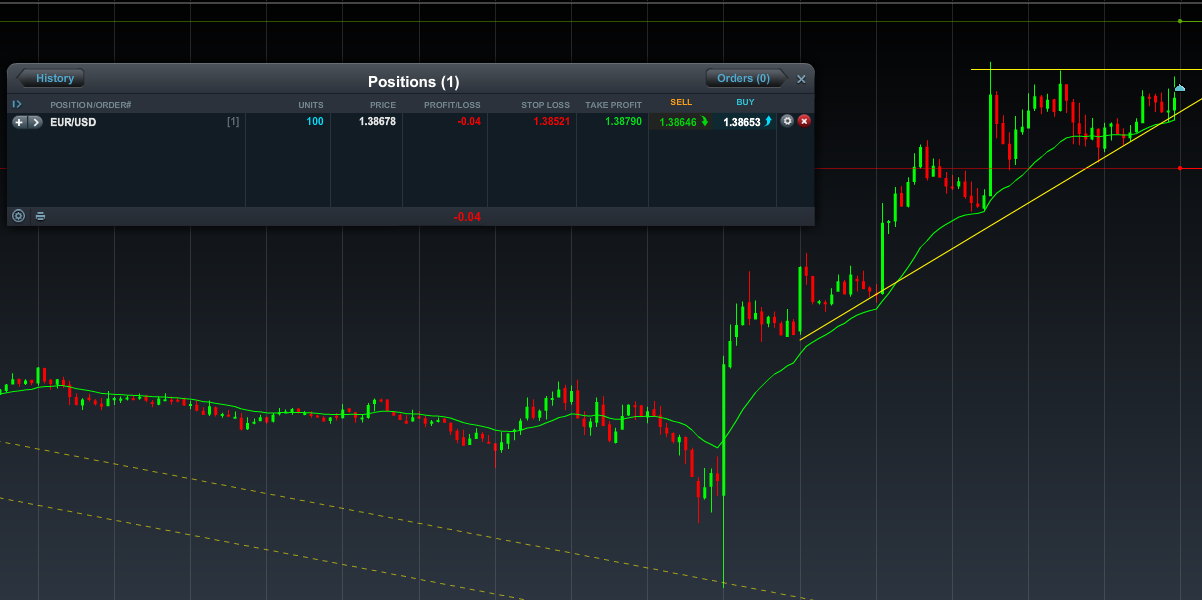Click total profit/loss in panel footer
The width and height of the screenshot is (1202, 600).
tap(467, 216)
